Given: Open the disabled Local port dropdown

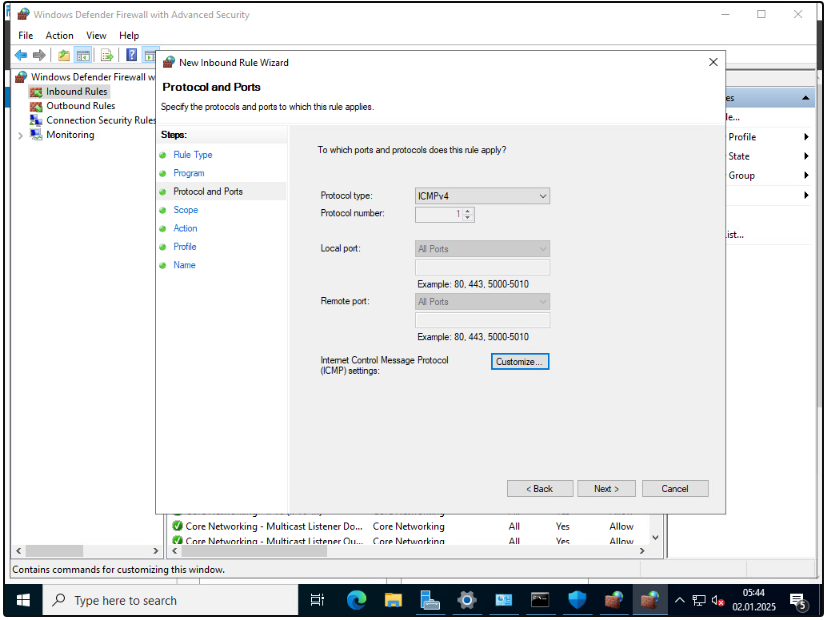Looking at the screenshot, I should (482, 249).
